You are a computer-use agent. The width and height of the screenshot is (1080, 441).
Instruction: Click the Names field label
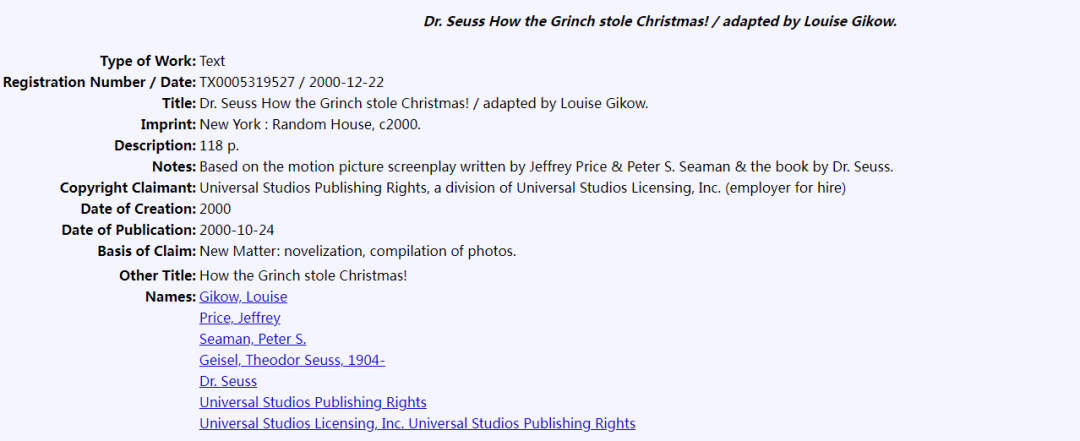(x=170, y=297)
